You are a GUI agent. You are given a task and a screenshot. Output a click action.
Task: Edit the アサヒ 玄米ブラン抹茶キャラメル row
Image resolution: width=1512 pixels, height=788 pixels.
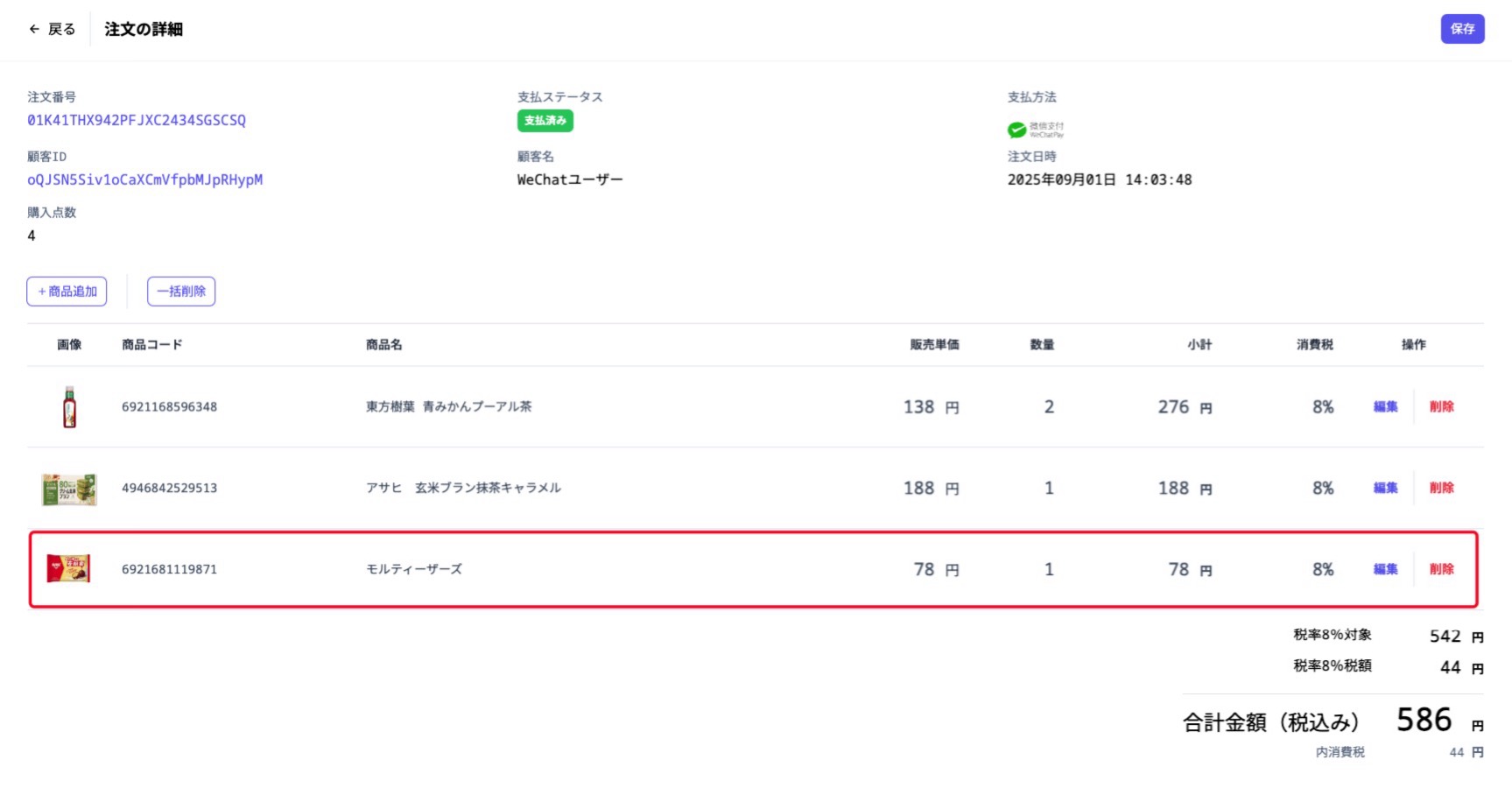point(1384,488)
